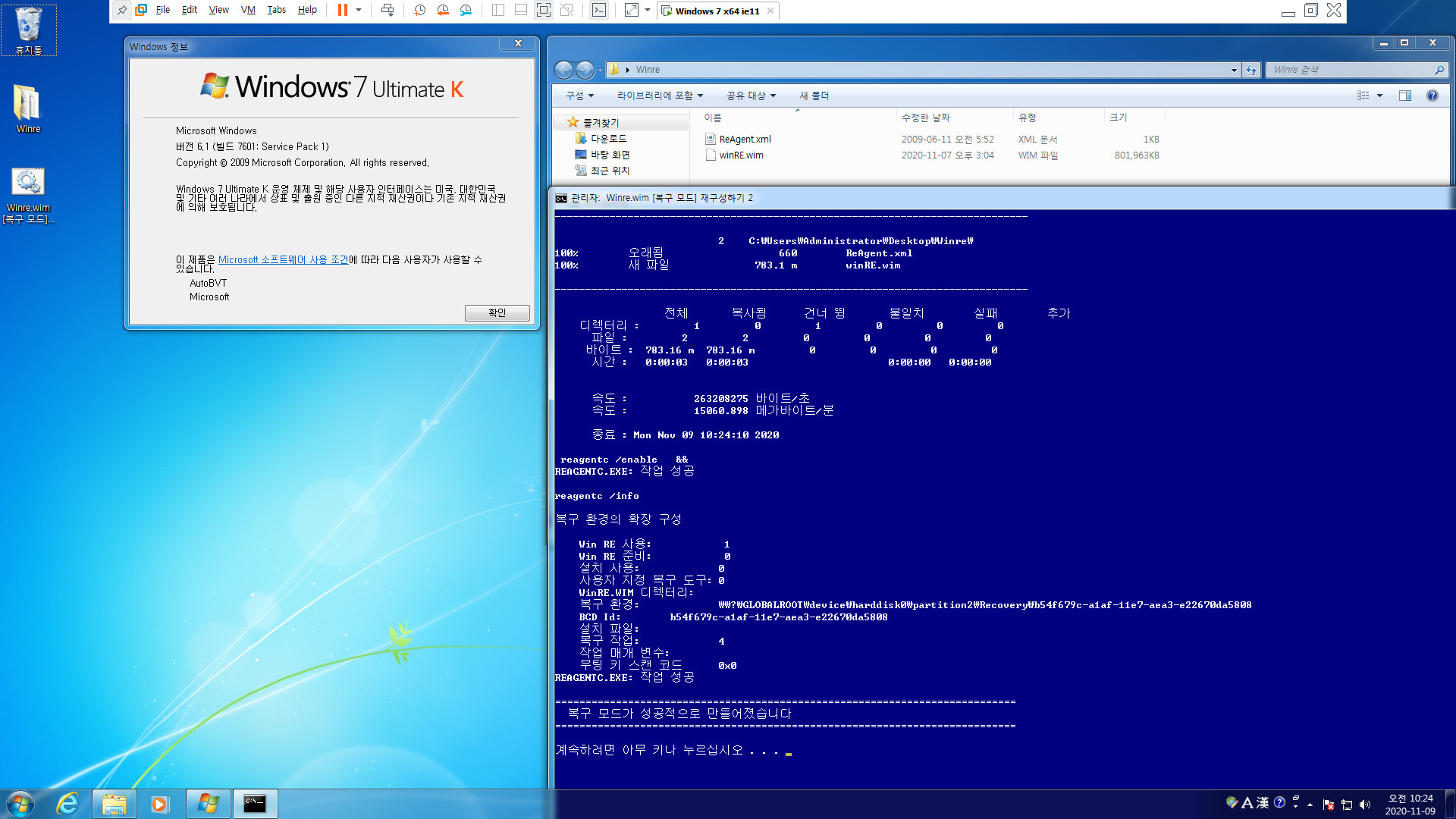
Task: Open VMware Help menu
Action: coord(307,11)
